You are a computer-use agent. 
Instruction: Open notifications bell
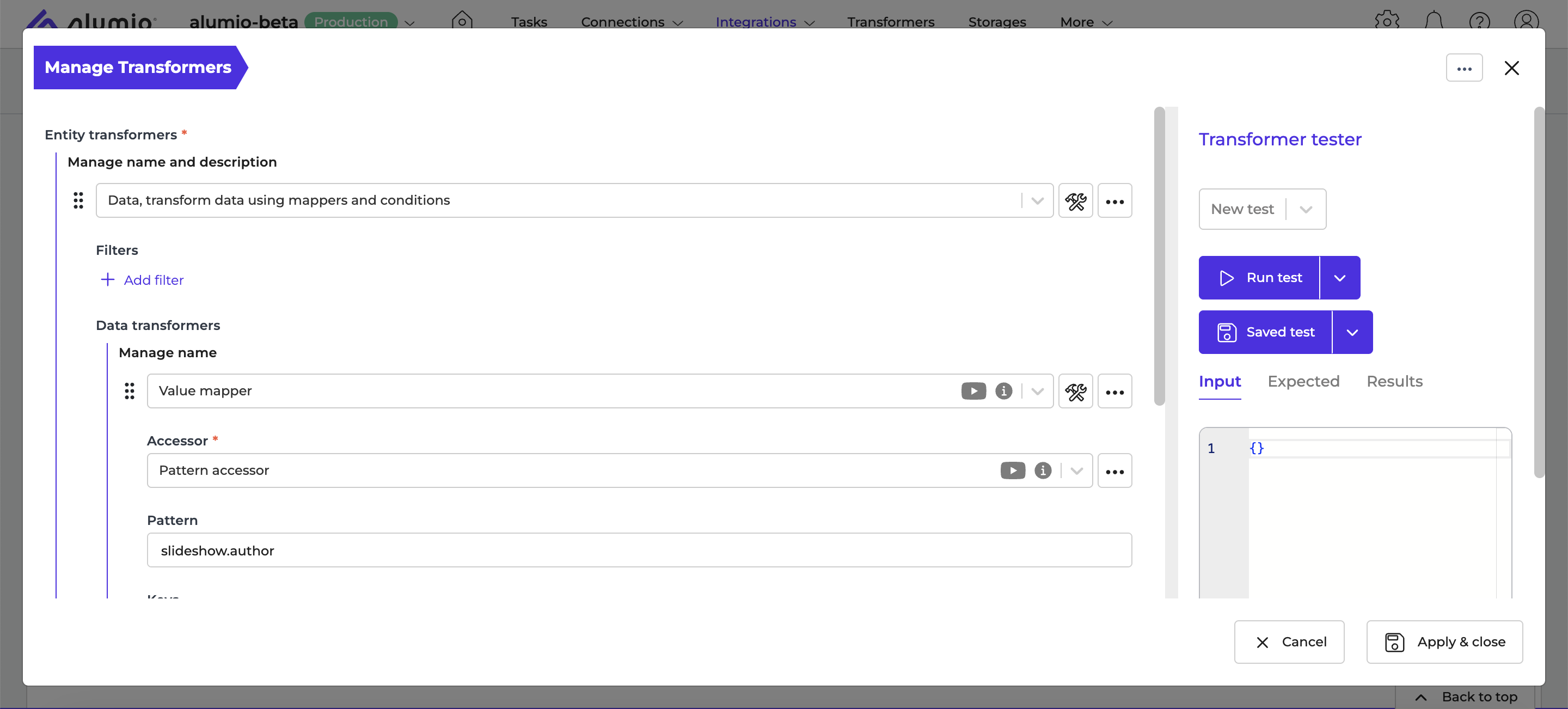[1433, 21]
